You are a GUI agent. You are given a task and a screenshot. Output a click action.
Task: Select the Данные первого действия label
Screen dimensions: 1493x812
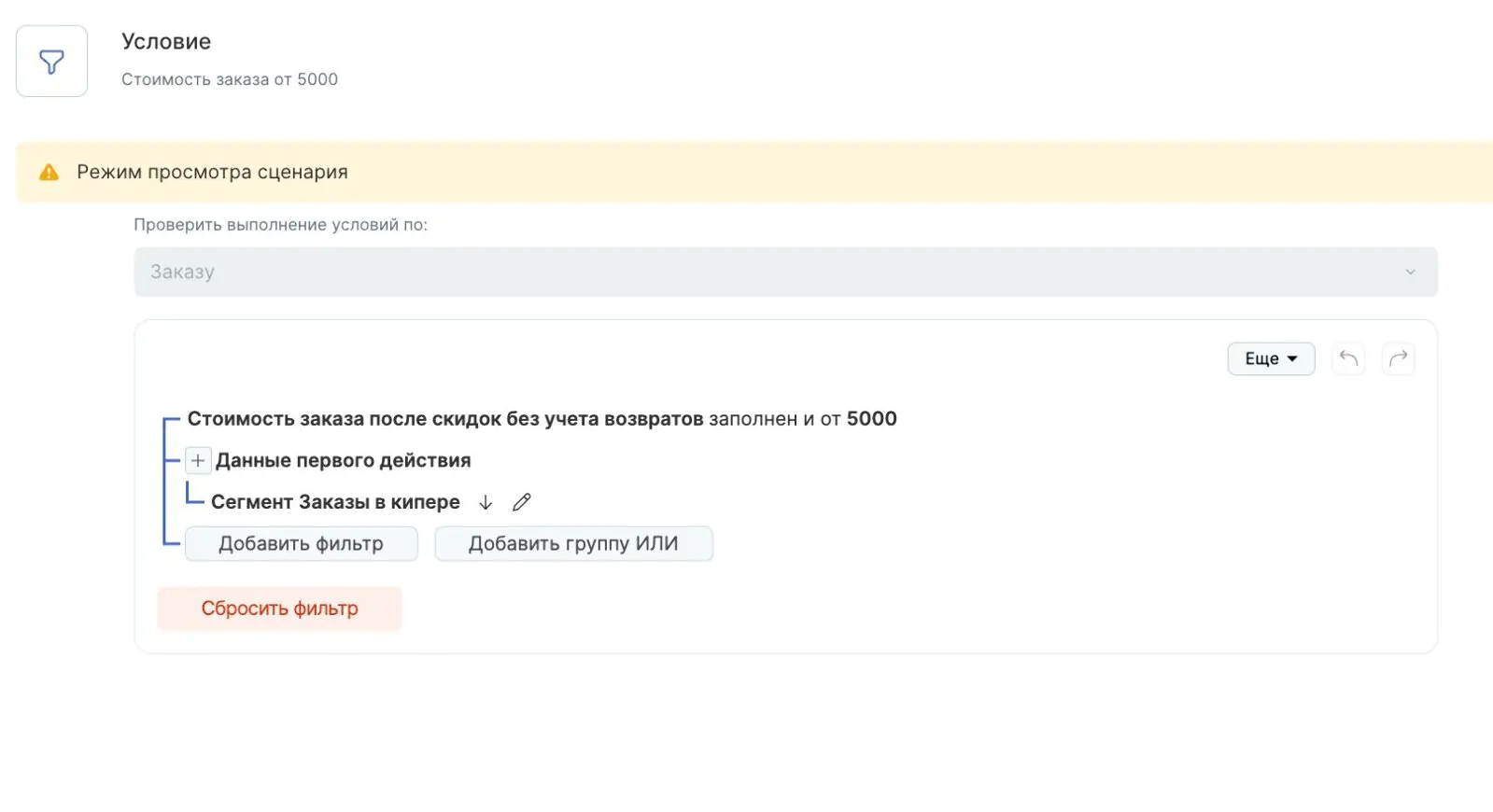point(343,460)
